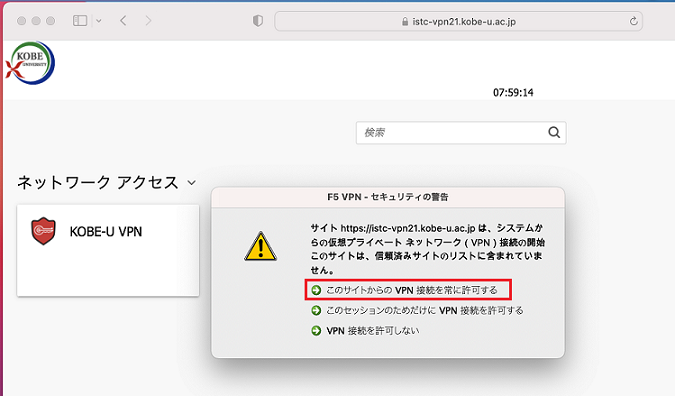Click the address bar istc-vpn21.kobe-u.ac.jp

(458, 22)
